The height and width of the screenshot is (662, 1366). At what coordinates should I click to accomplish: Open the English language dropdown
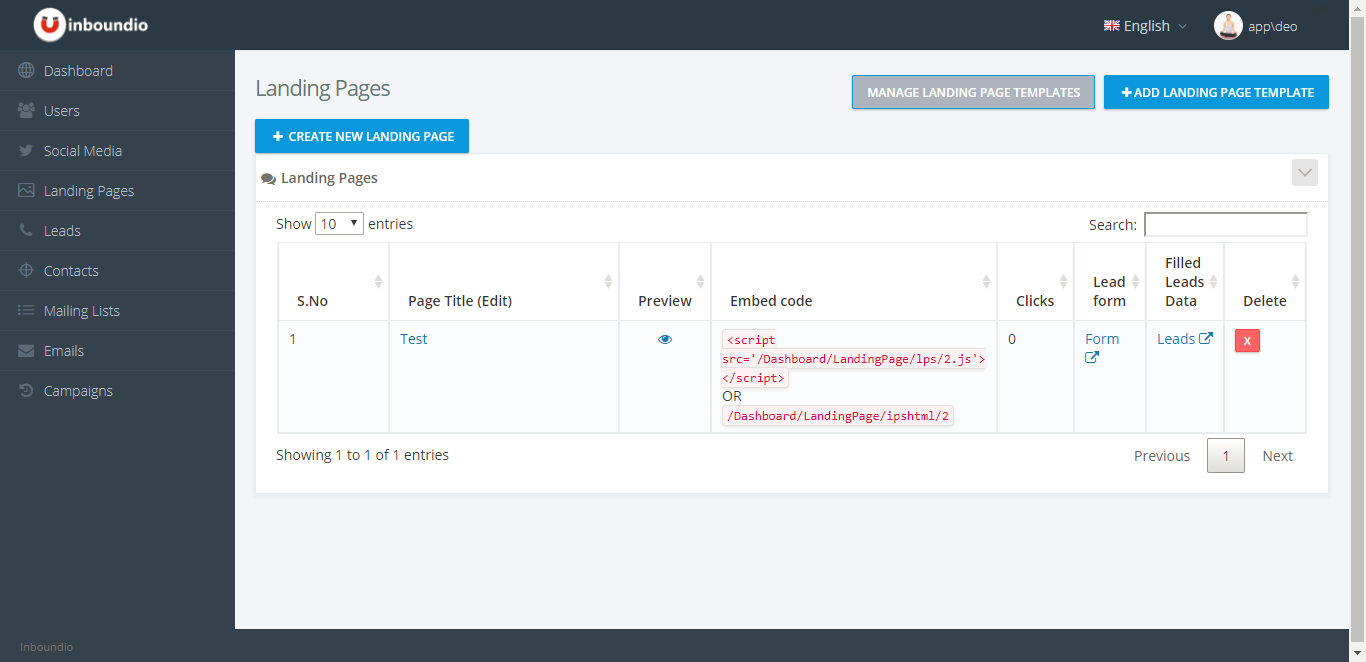(1145, 26)
